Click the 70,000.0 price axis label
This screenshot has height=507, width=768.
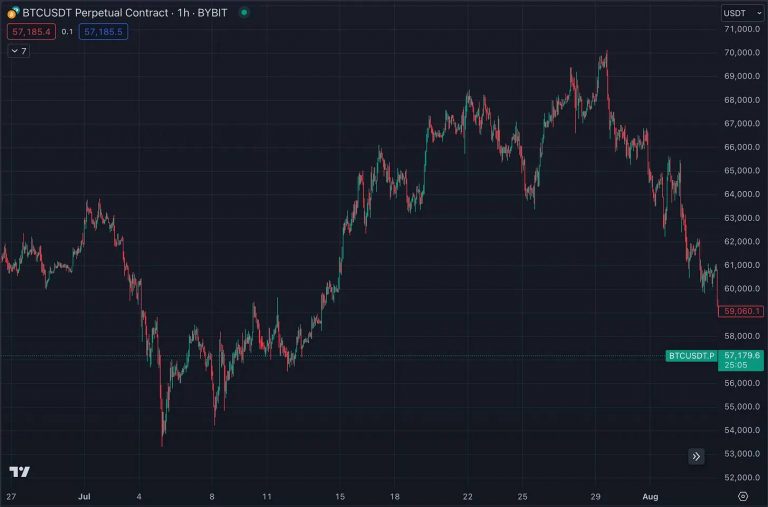click(742, 52)
